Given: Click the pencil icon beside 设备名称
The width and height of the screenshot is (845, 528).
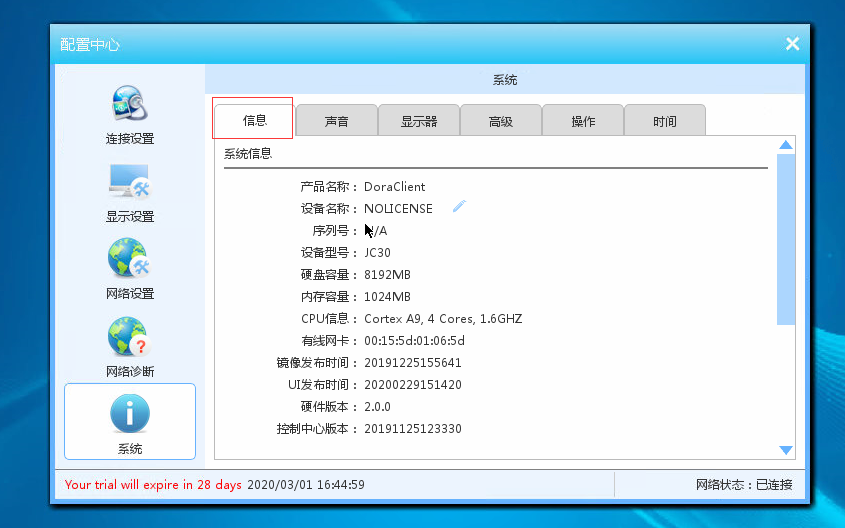Looking at the screenshot, I should 459,207.
